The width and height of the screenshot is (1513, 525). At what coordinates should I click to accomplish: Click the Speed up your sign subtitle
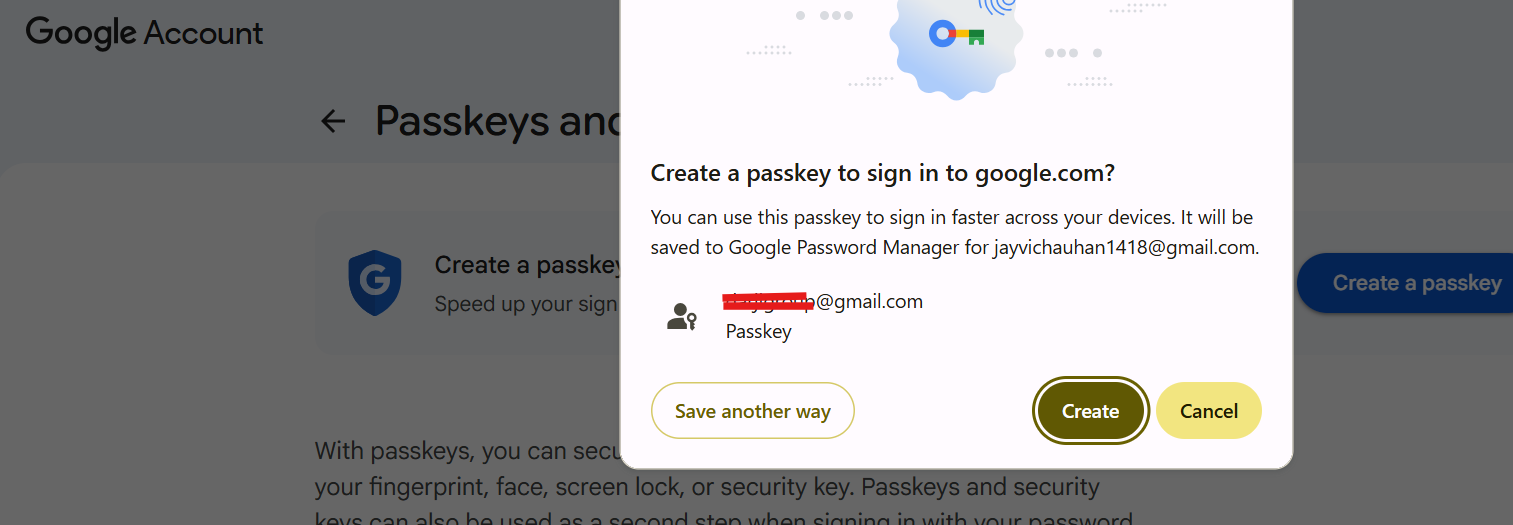coord(527,303)
